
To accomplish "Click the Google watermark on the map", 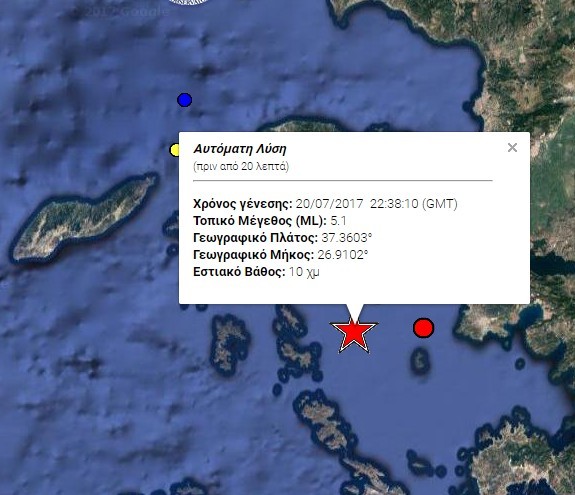I will (x=125, y=11).
